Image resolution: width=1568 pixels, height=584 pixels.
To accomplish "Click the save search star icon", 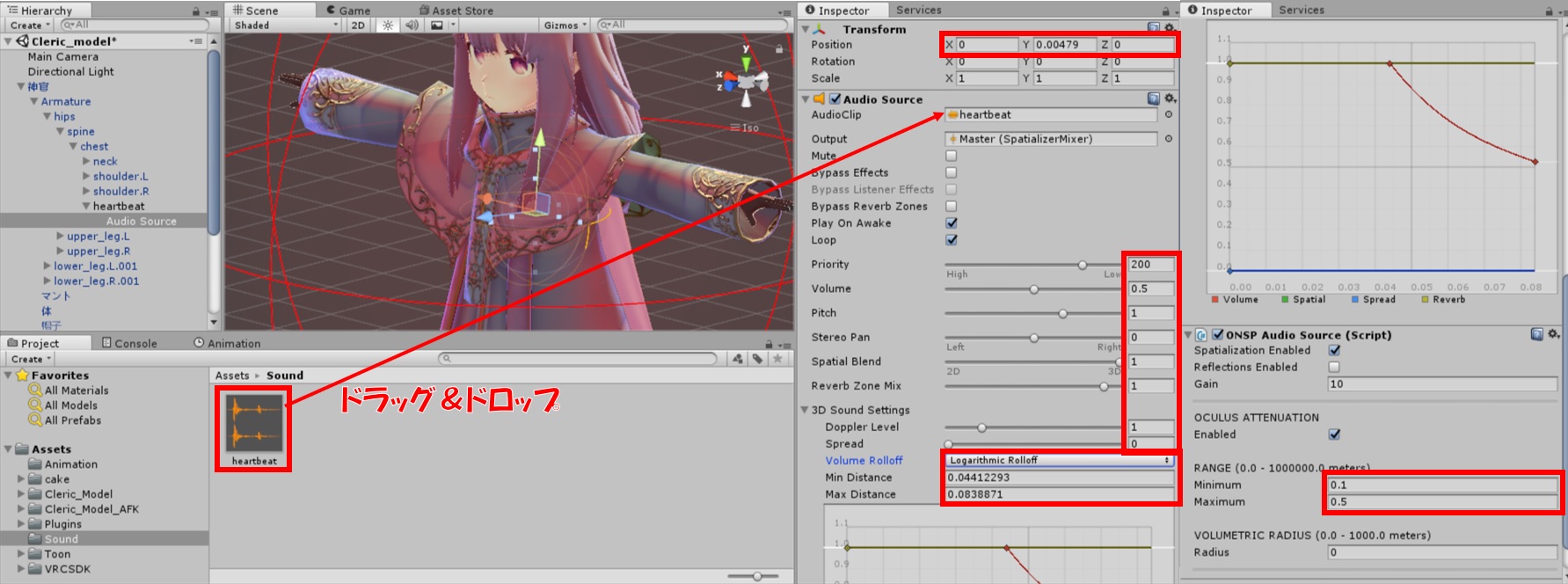I will pos(777,359).
